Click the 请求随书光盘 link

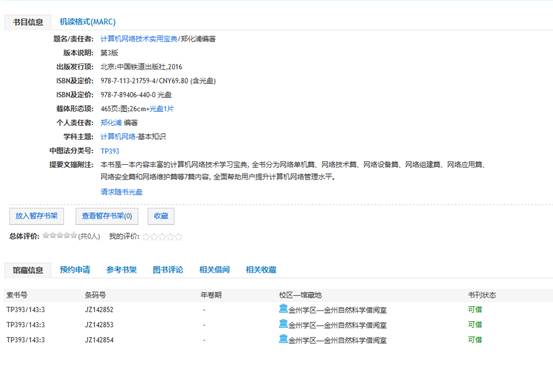122,192
